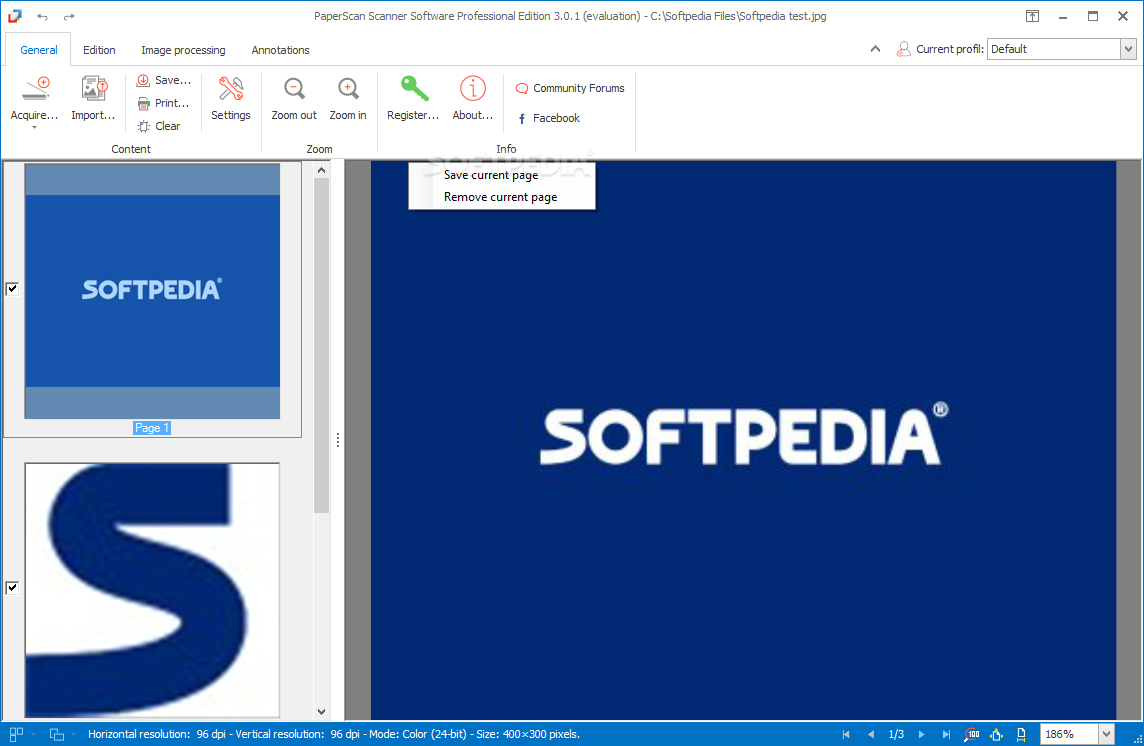Go to next page arrow

point(921,734)
